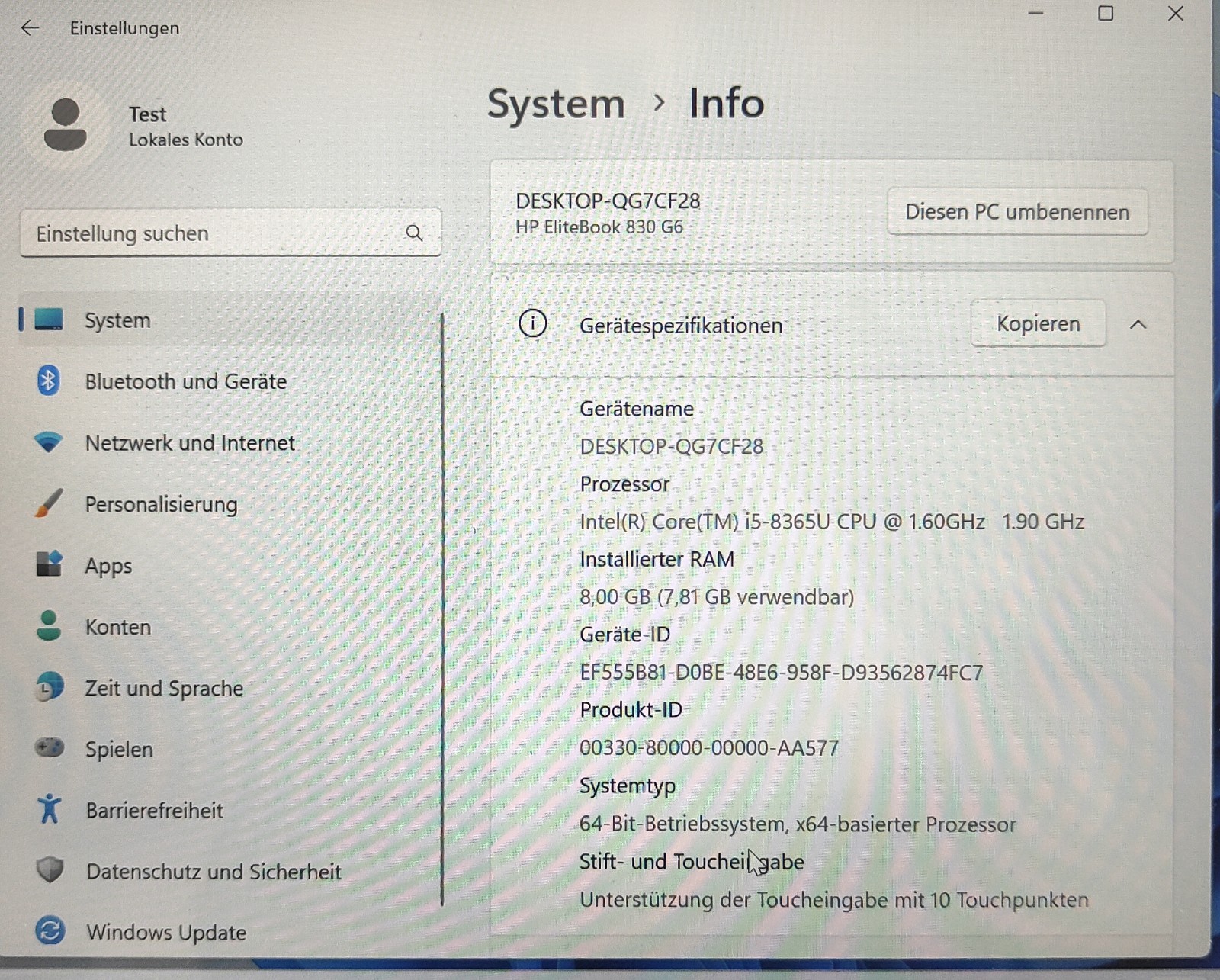The width and height of the screenshot is (1220, 980).
Task: Open Windows Update page
Action: point(230,932)
